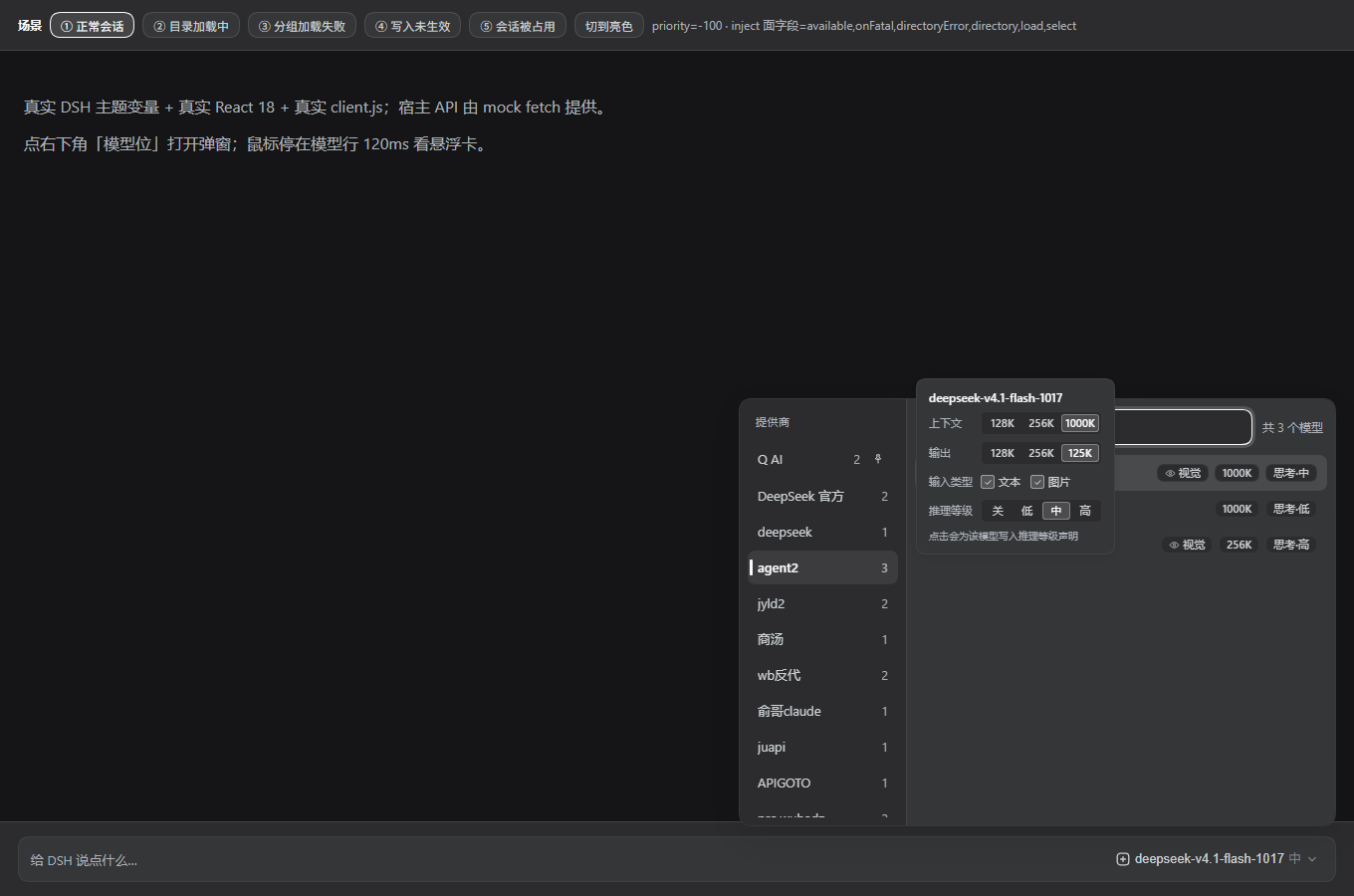This screenshot has height=896, width=1354.
Task: Click the 1000K badge on 思考·中 row
Action: click(x=1238, y=473)
